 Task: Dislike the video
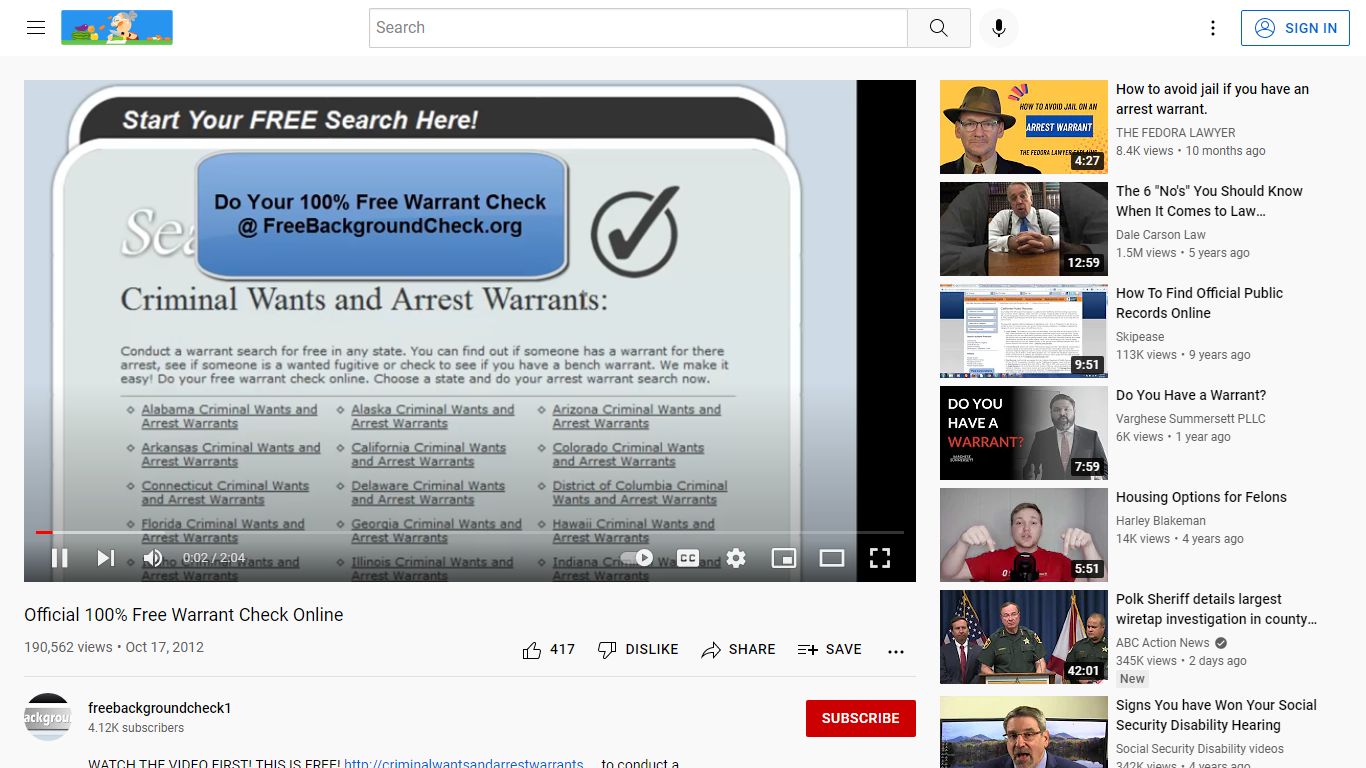pyautogui.click(x=638, y=650)
